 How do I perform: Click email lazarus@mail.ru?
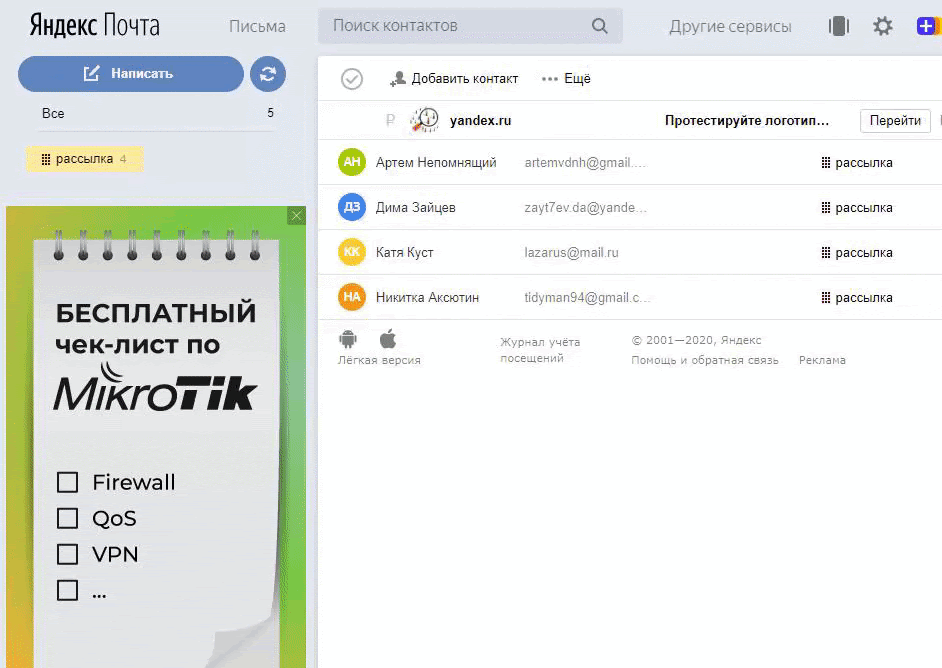tap(571, 253)
